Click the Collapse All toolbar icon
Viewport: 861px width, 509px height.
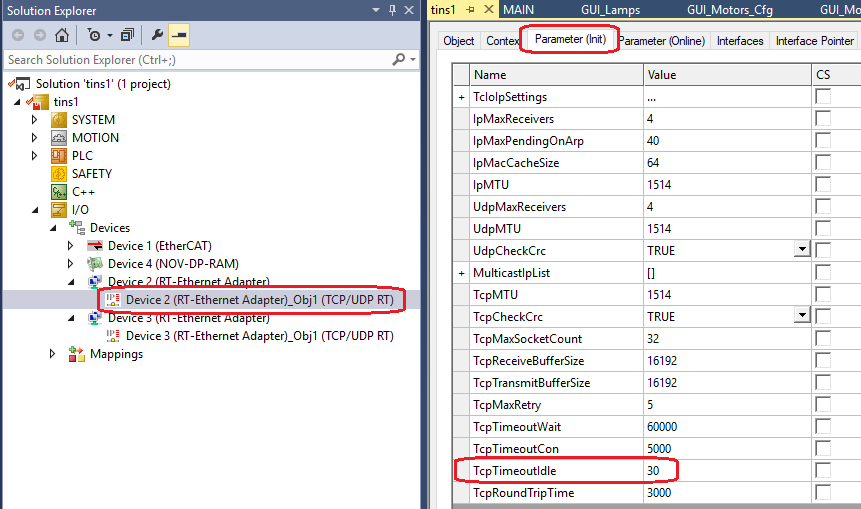tap(127, 35)
